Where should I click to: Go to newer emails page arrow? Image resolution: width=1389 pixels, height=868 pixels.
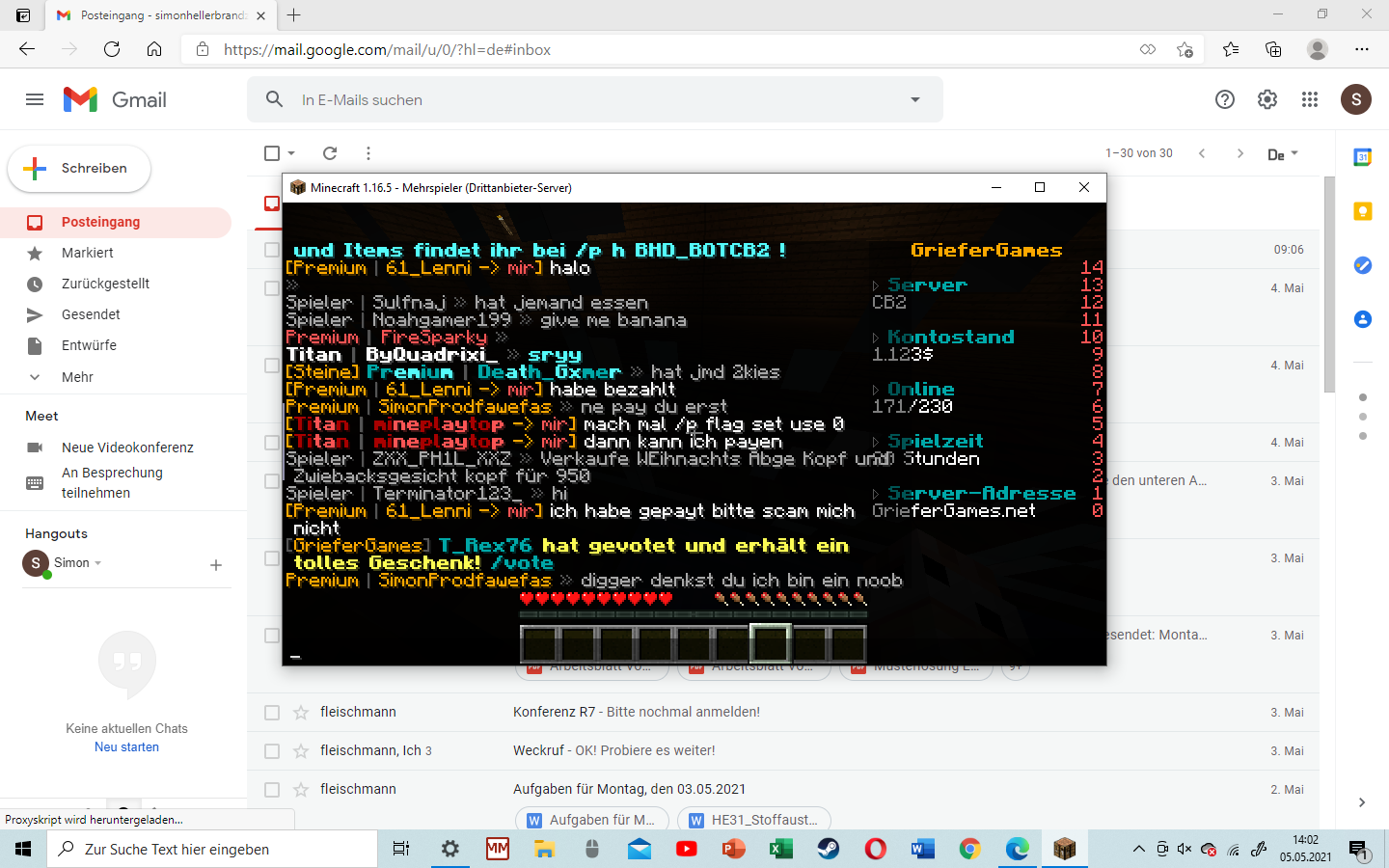(x=1202, y=153)
